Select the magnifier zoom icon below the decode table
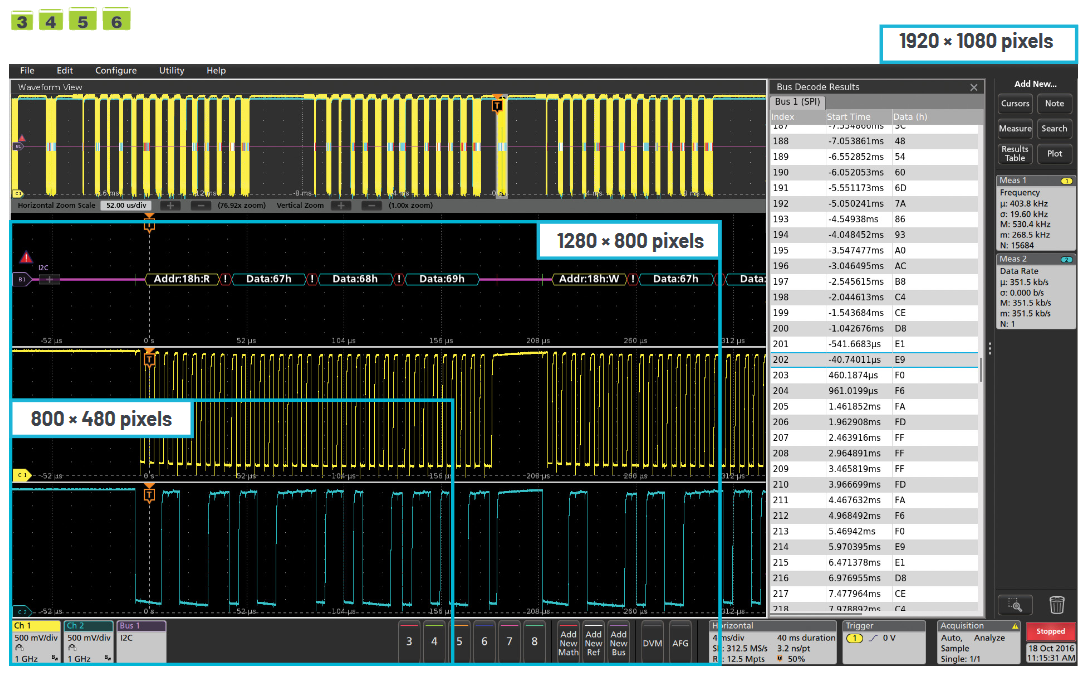 point(1016,605)
